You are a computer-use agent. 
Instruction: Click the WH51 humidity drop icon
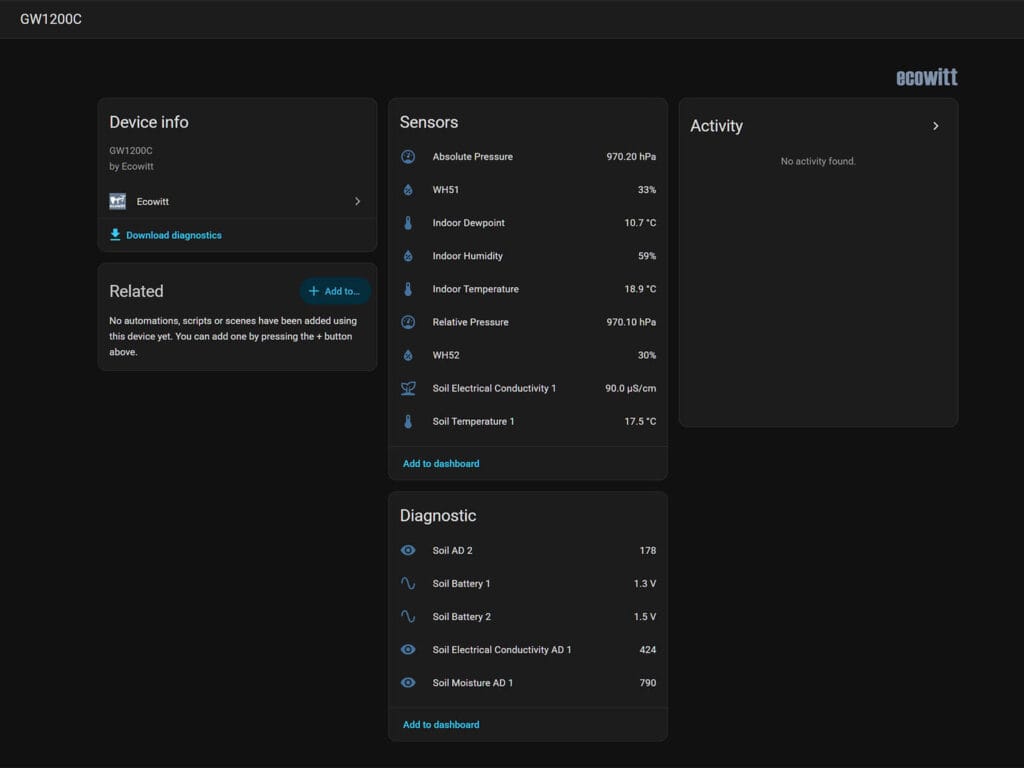408,190
